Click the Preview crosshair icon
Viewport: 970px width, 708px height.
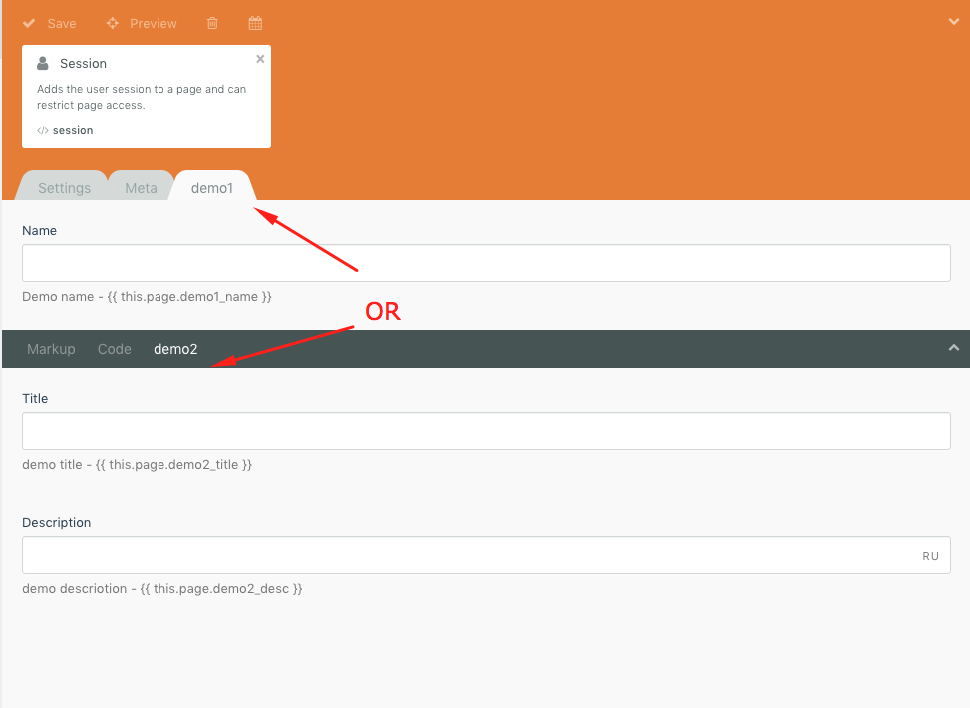pyautogui.click(x=113, y=24)
